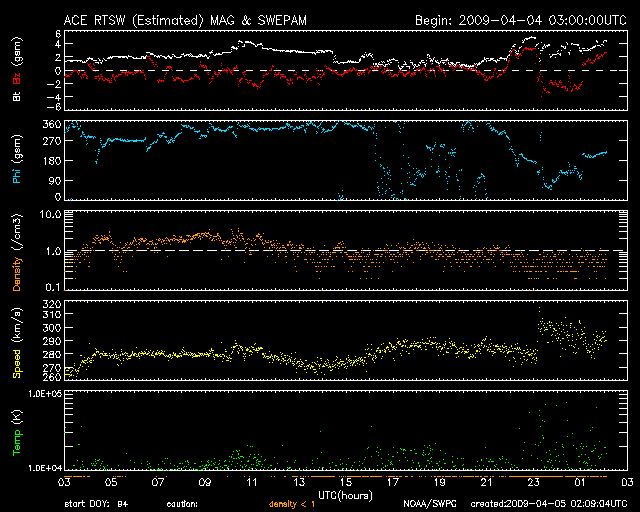Click the '360' tick on the Phi axis
Screen dimensions: 640x512
click(x=52, y=124)
